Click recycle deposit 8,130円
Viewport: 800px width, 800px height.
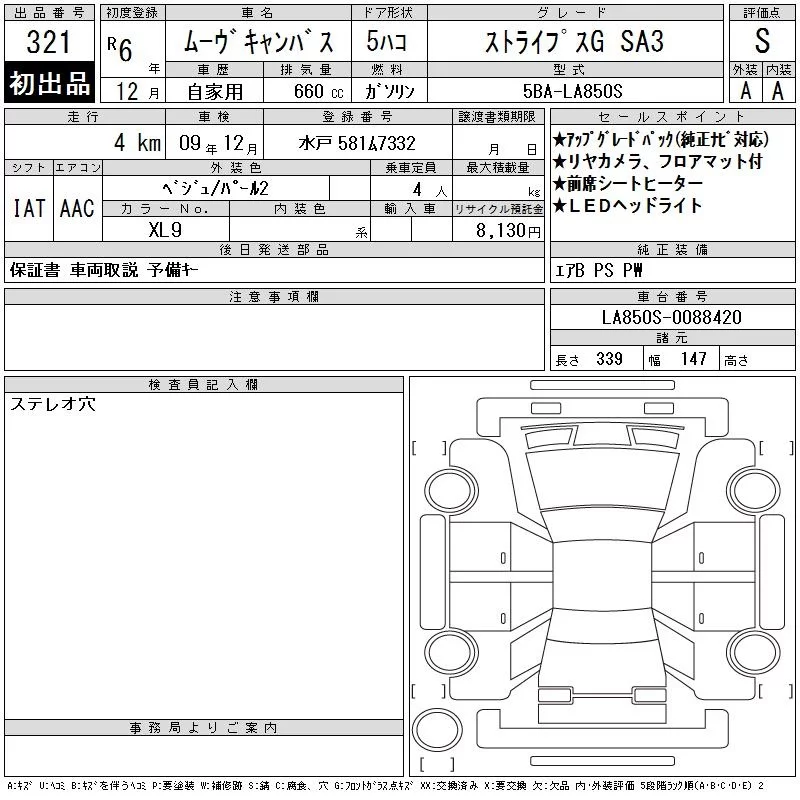(508, 231)
